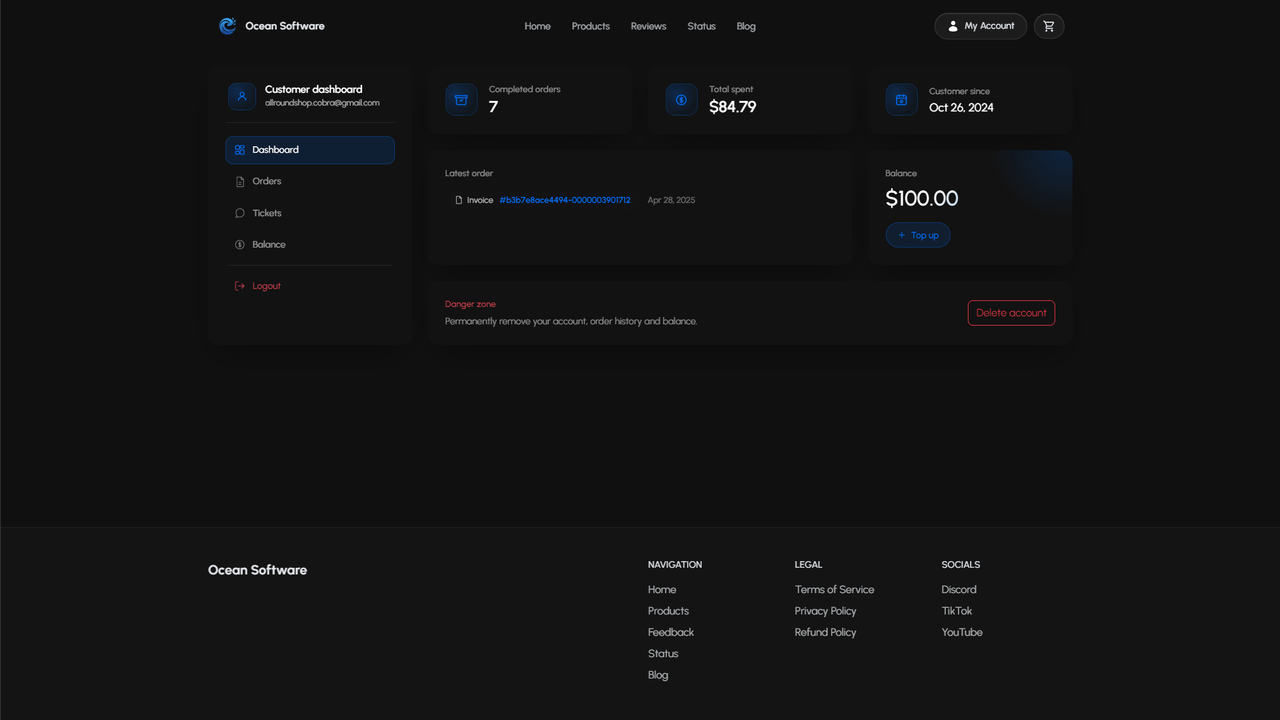
Task: Open the shopping cart icon
Action: click(1049, 26)
